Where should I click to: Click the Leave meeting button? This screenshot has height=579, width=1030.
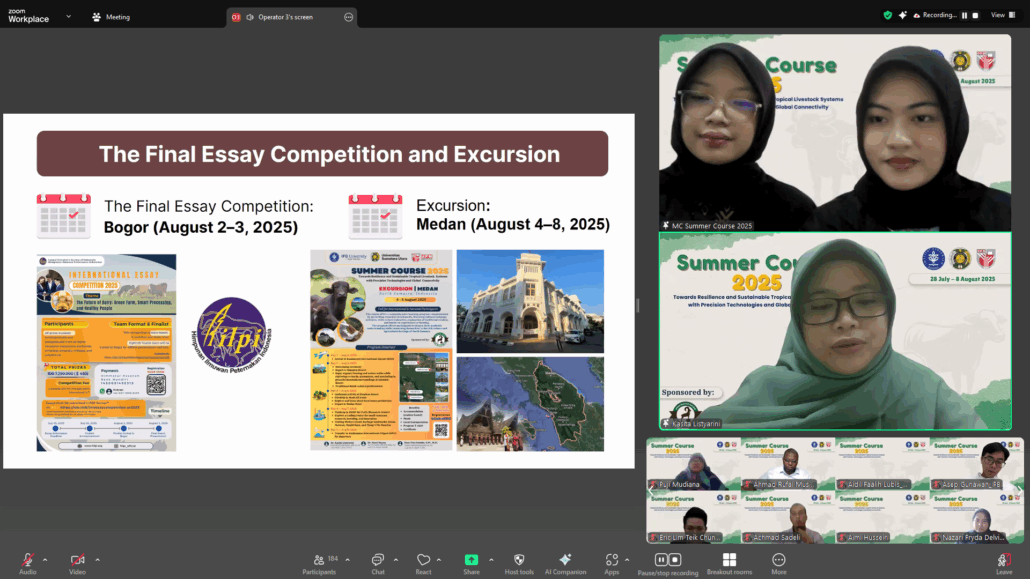1004,560
